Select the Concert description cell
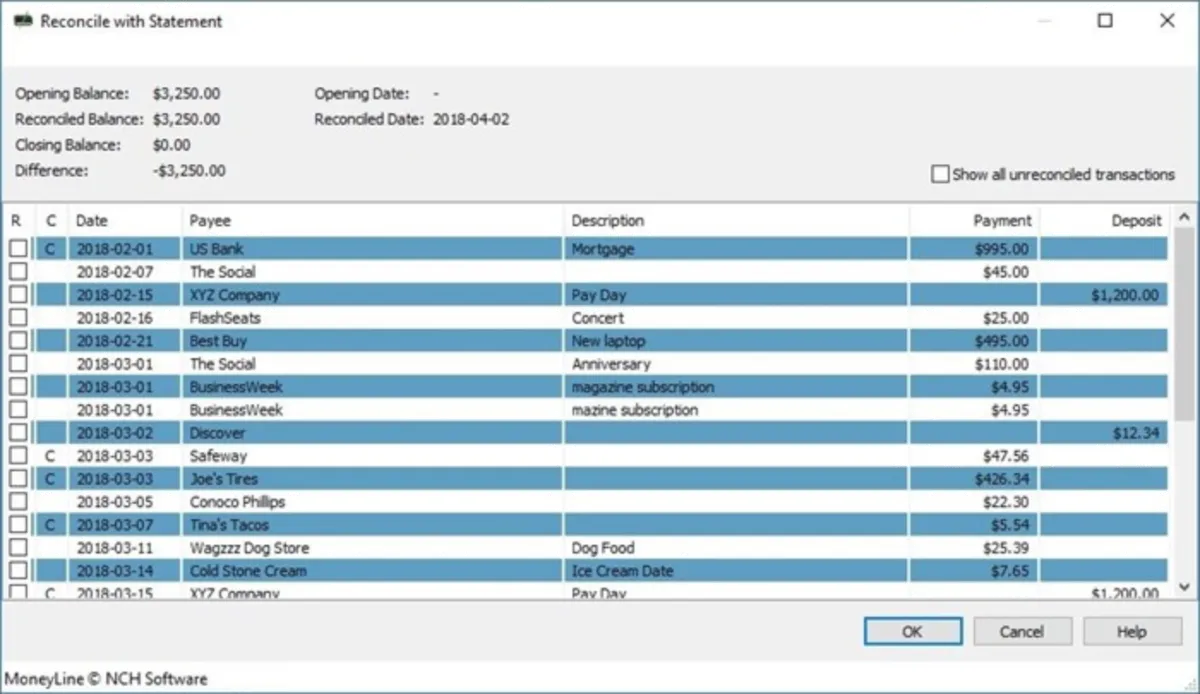The height and width of the screenshot is (694, 1200). point(737,318)
